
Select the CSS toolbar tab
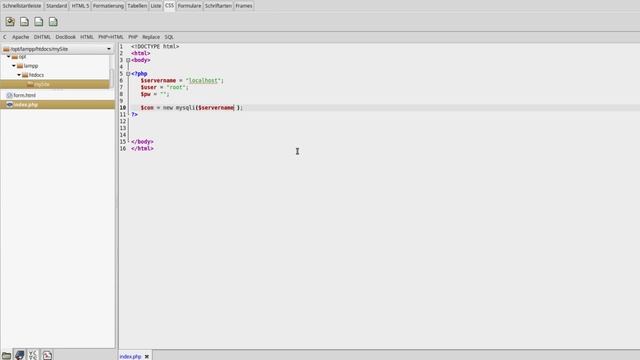tap(169, 5)
